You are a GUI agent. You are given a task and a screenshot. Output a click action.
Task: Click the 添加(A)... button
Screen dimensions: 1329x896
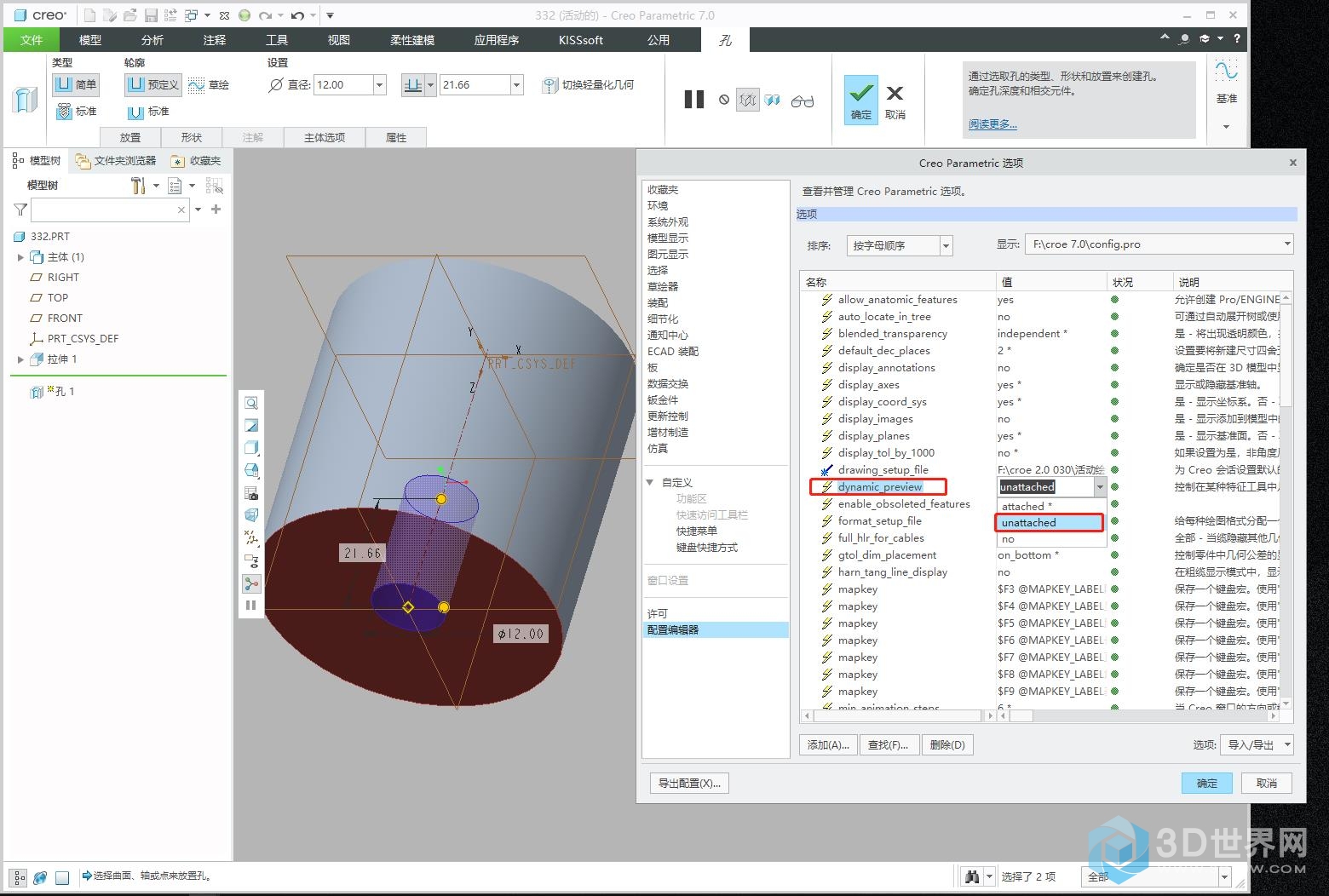[828, 744]
